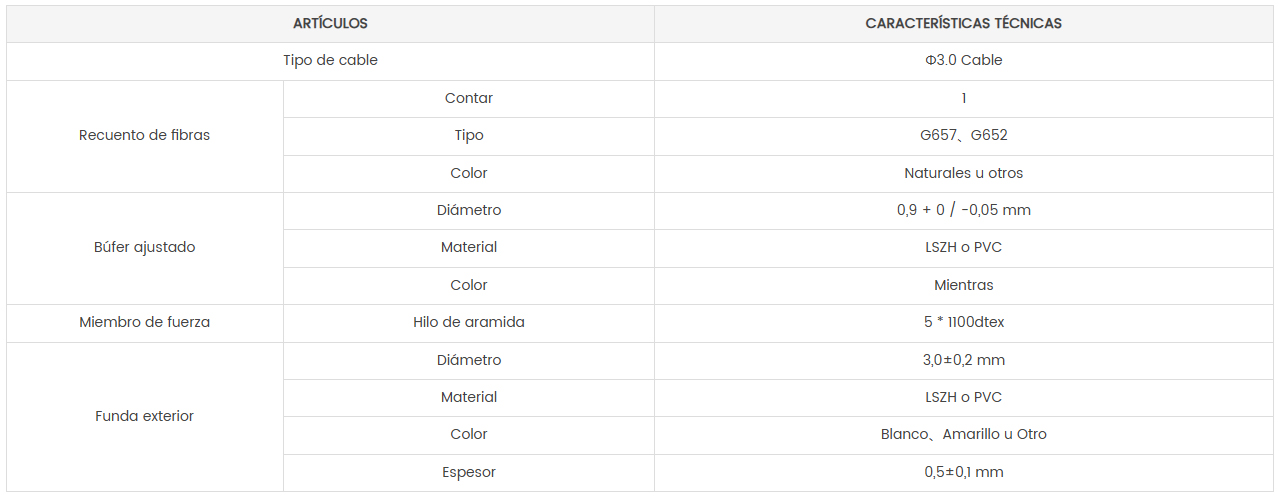
Task: Select the Funda exterior row label
Action: click(145, 416)
